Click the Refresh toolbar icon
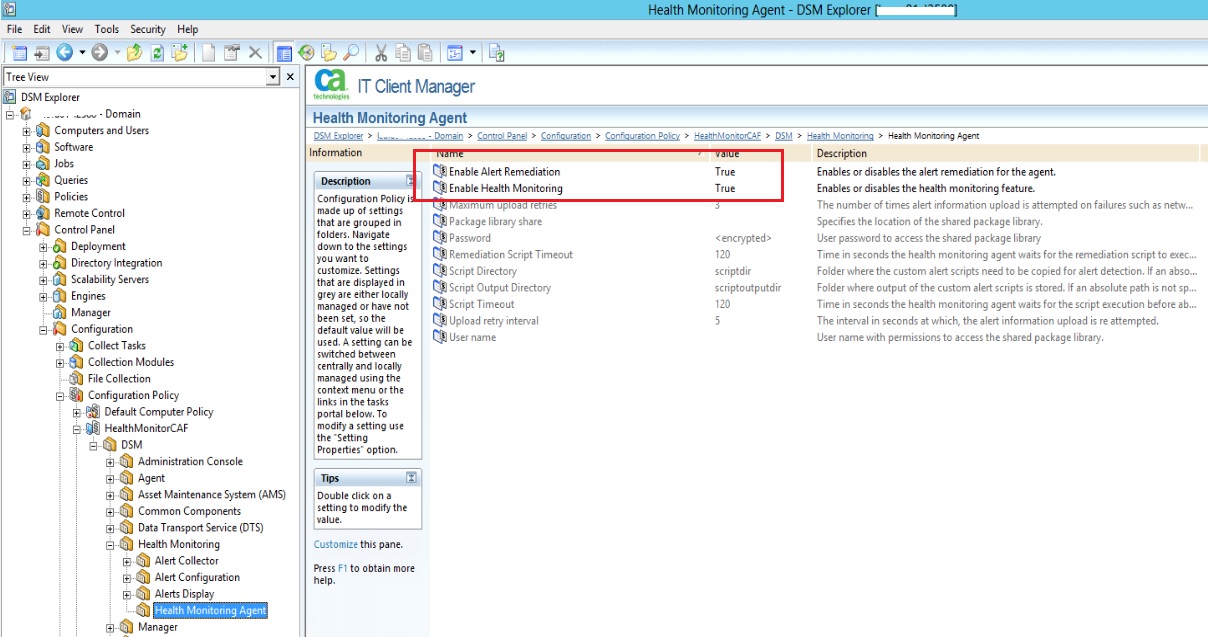The height and width of the screenshot is (637, 1208). [x=157, y=52]
